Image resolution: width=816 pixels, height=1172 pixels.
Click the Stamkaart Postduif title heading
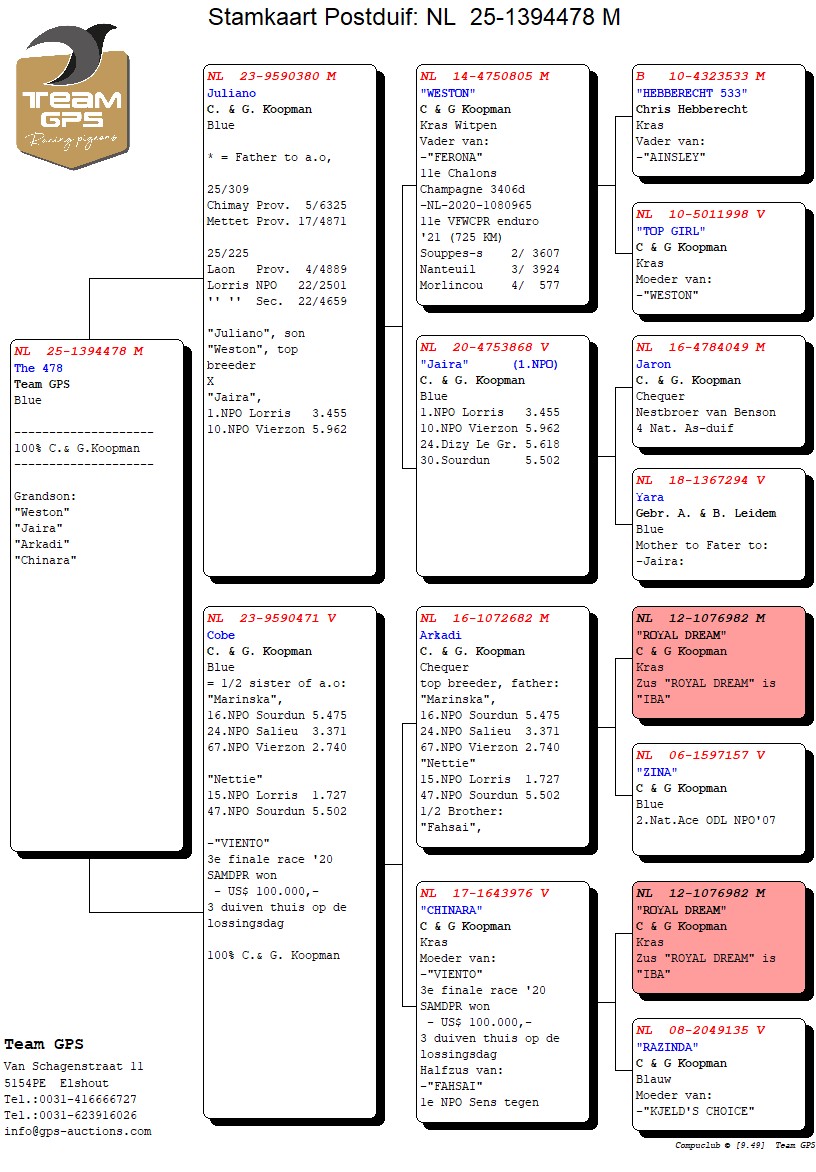(414, 17)
